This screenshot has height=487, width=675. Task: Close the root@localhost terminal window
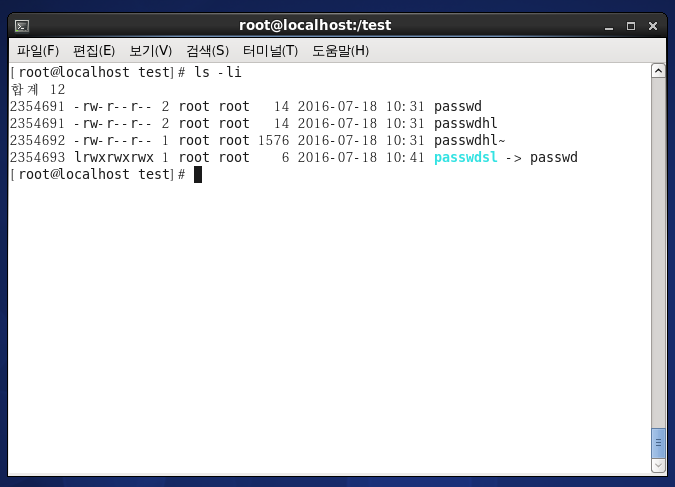(x=653, y=26)
